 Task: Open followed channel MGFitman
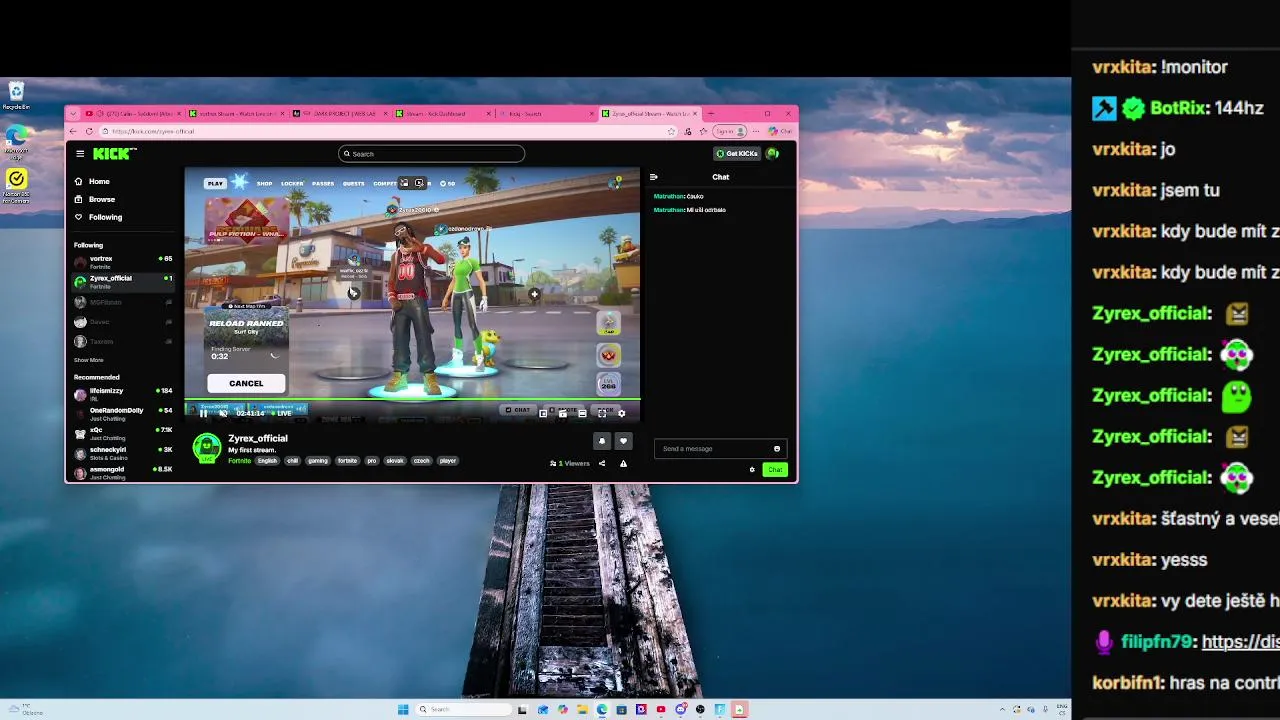click(122, 302)
